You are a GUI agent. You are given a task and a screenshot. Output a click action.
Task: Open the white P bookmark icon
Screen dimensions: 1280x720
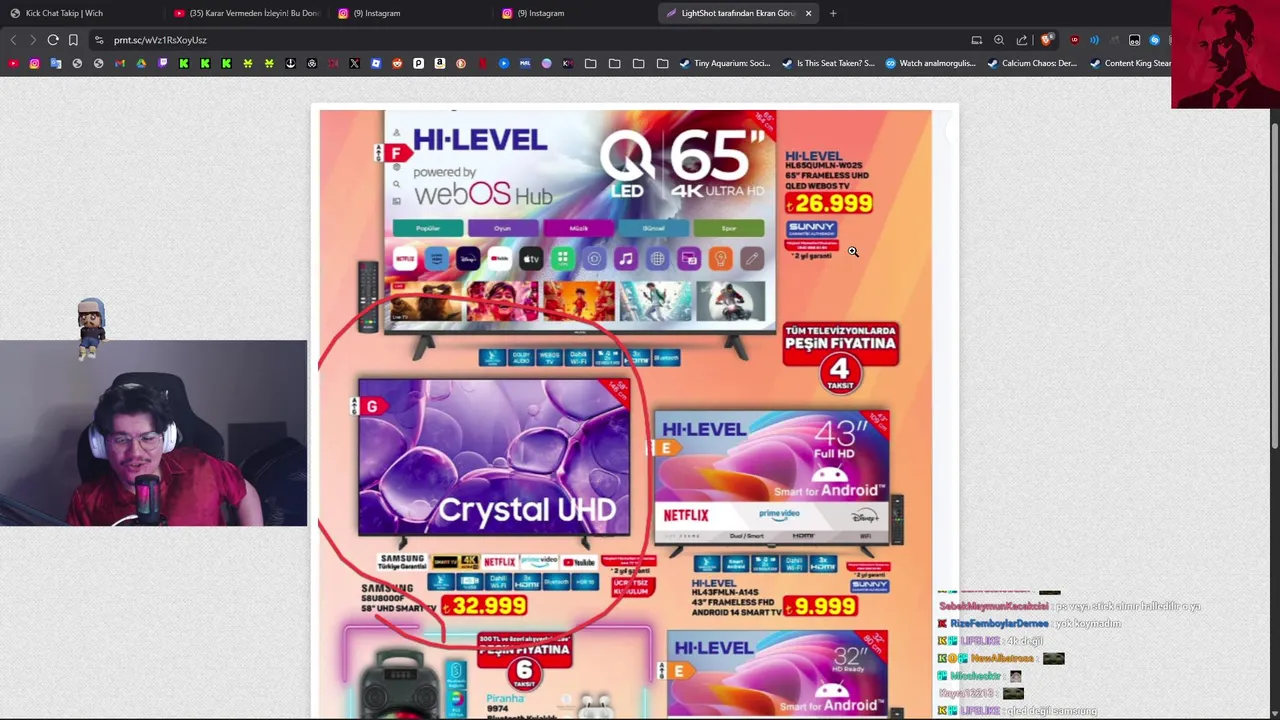pyautogui.click(x=418, y=63)
